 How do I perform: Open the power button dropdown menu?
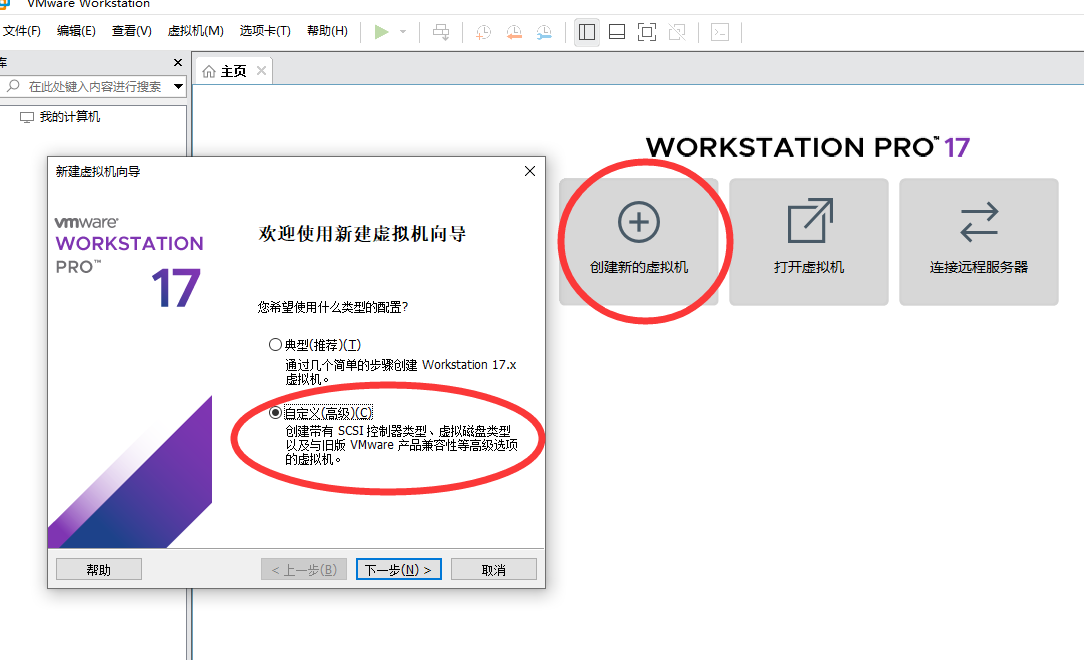[403, 31]
